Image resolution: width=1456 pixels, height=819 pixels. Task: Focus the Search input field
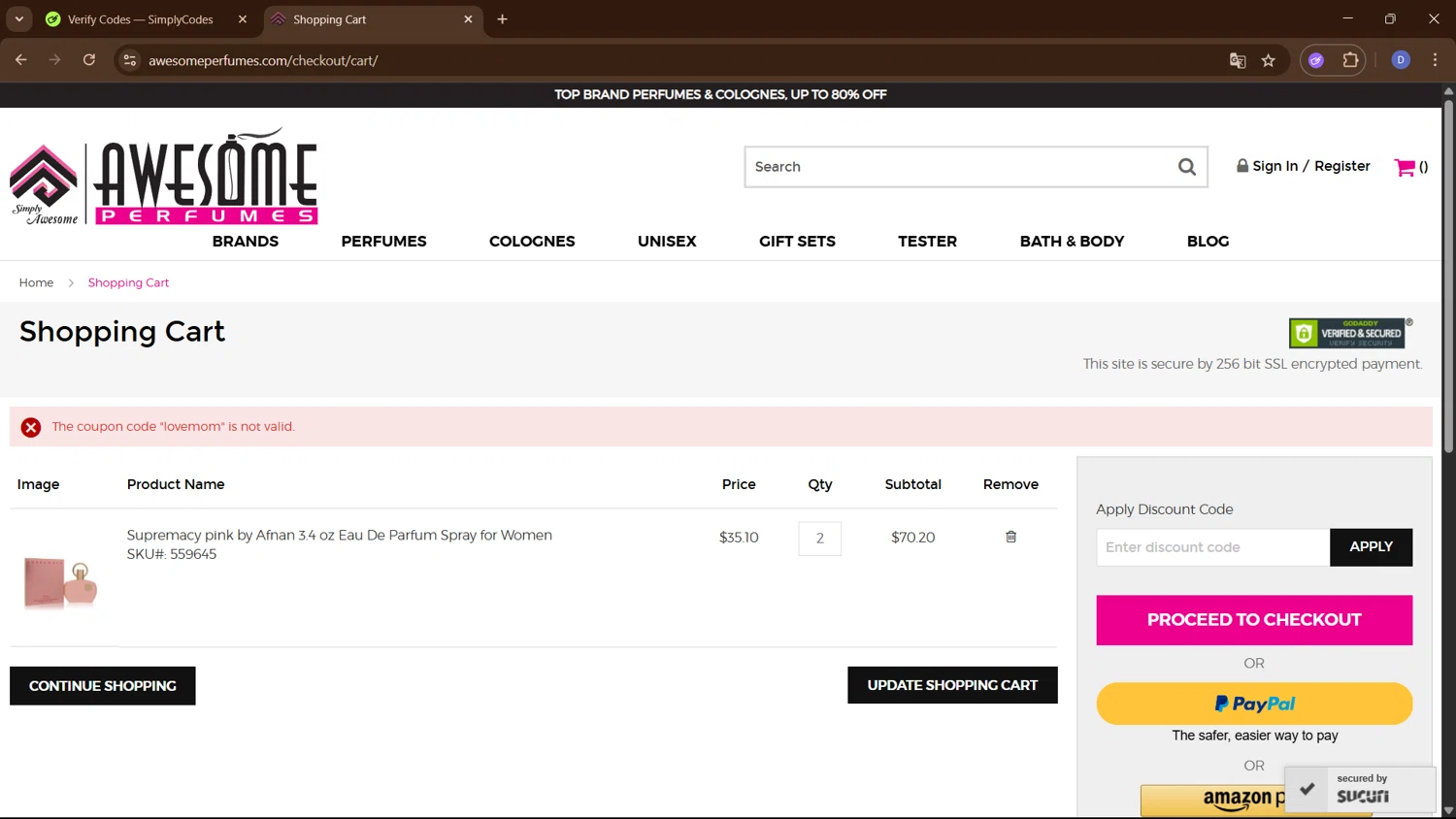[x=961, y=167]
